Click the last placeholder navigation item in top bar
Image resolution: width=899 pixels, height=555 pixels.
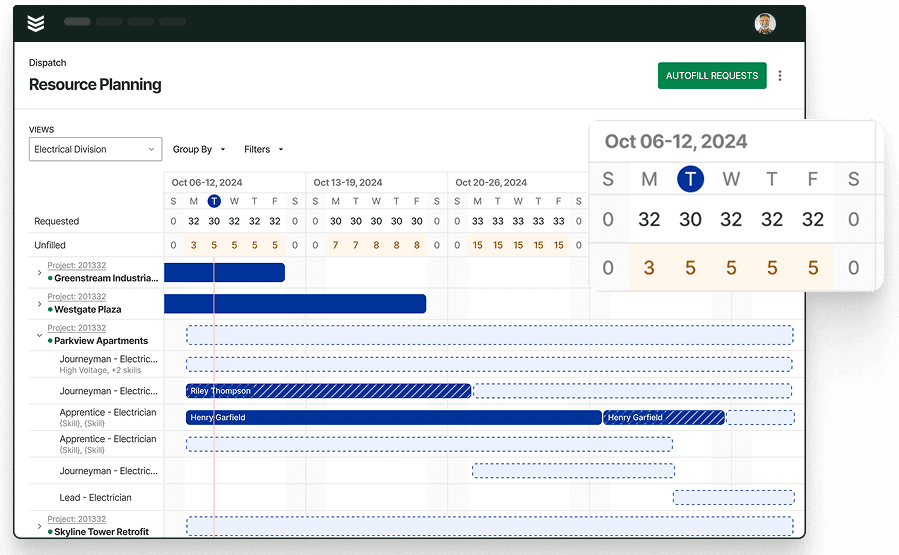[x=173, y=22]
